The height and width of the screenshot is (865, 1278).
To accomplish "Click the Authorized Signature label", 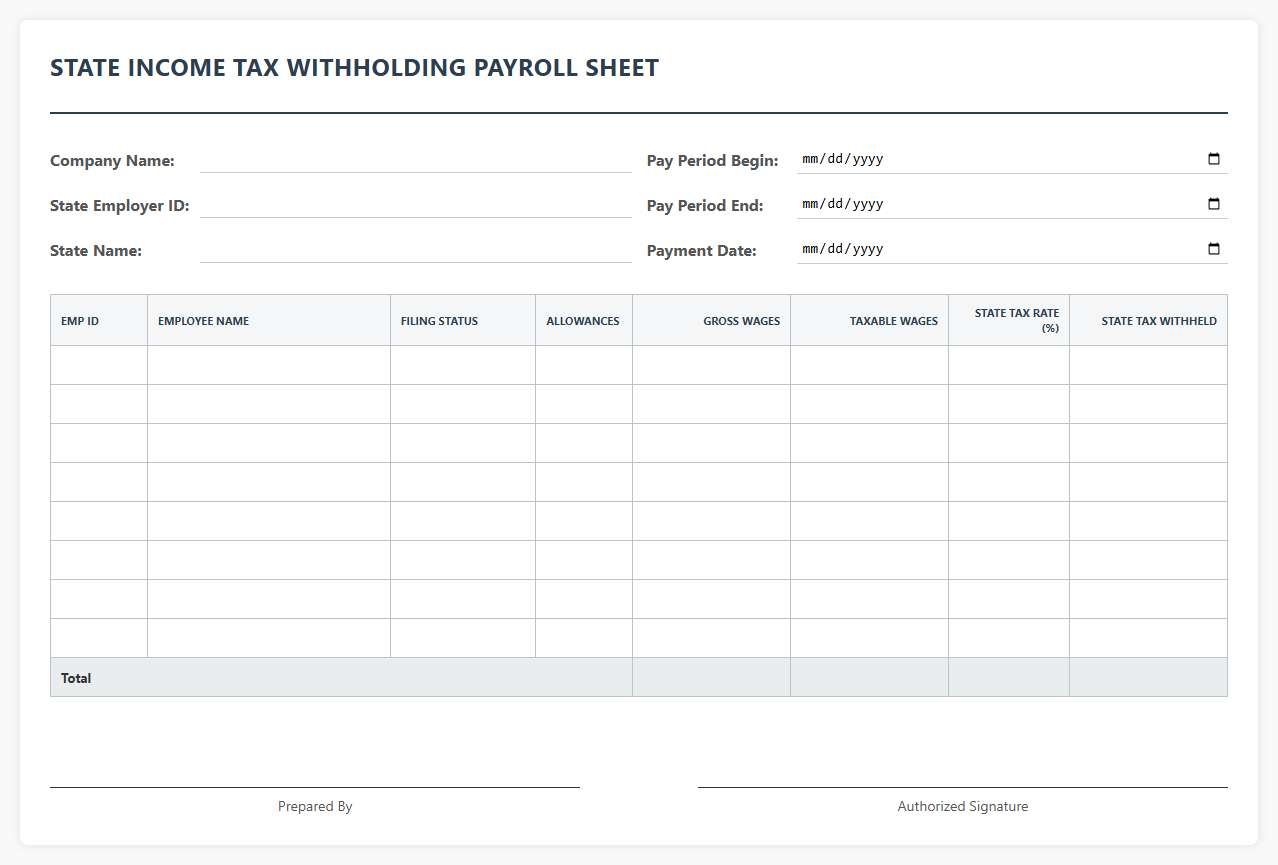I will coord(963,806).
